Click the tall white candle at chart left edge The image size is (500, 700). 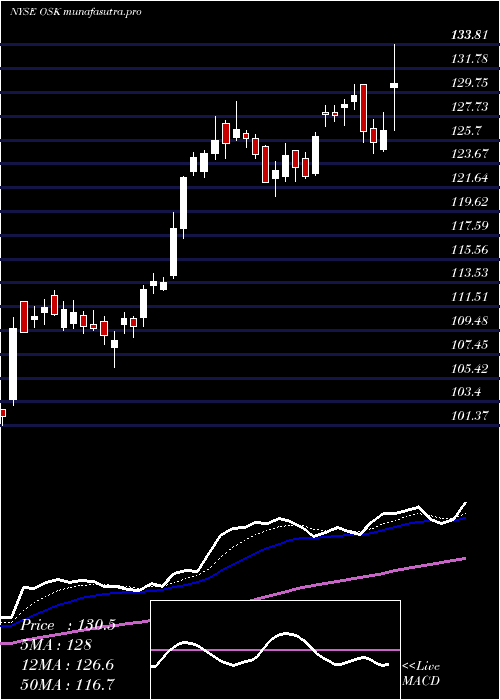pyautogui.click(x=13, y=364)
